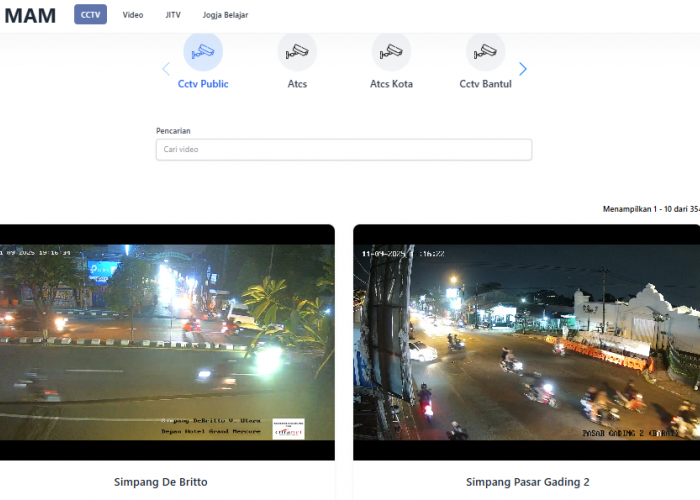Switch to the Video tab

coord(133,15)
